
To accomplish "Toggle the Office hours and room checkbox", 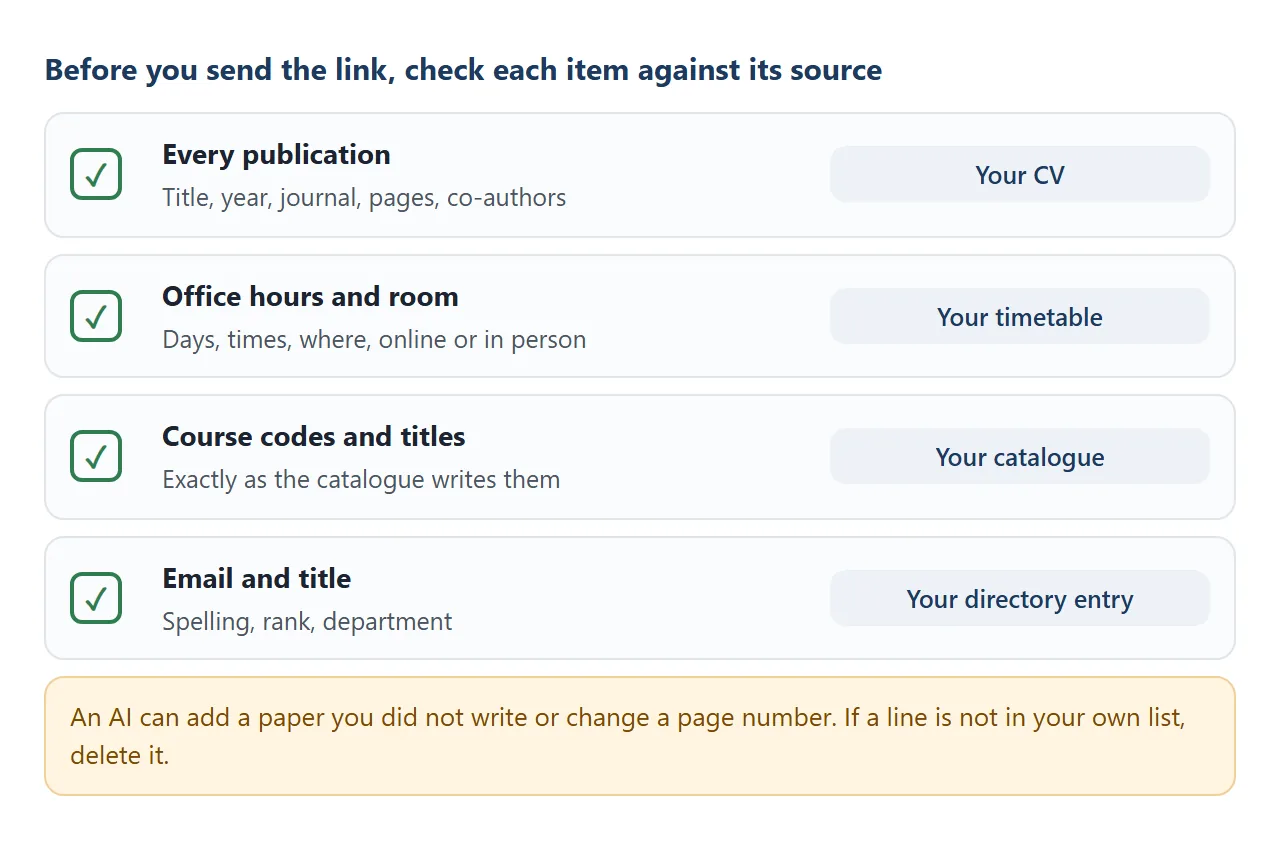I will pos(96,316).
